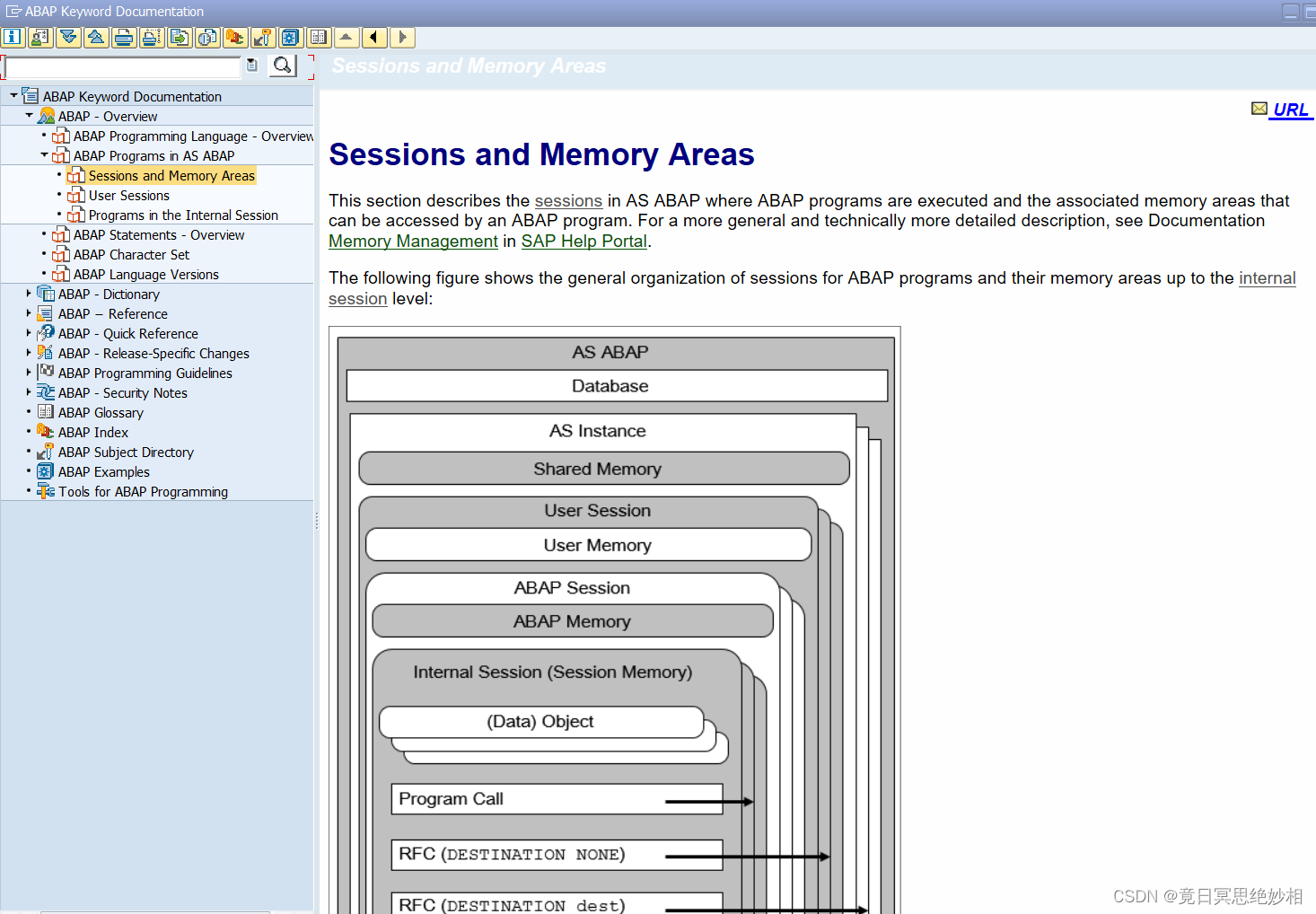This screenshot has width=1316, height=914.
Task: Open the search history list icon
Action: [252, 65]
